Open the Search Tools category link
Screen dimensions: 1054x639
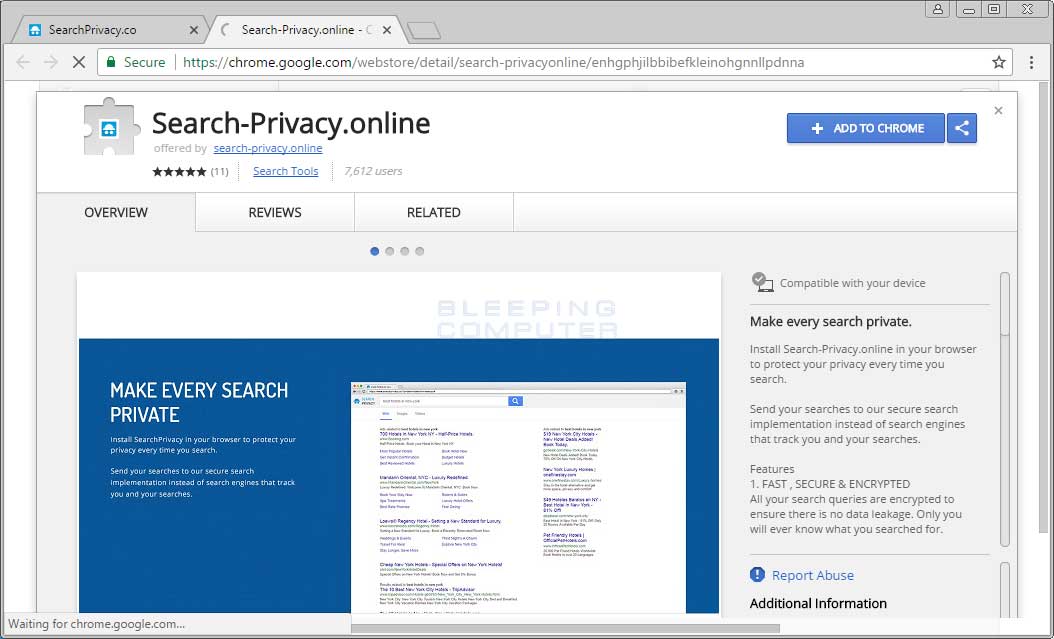click(286, 171)
